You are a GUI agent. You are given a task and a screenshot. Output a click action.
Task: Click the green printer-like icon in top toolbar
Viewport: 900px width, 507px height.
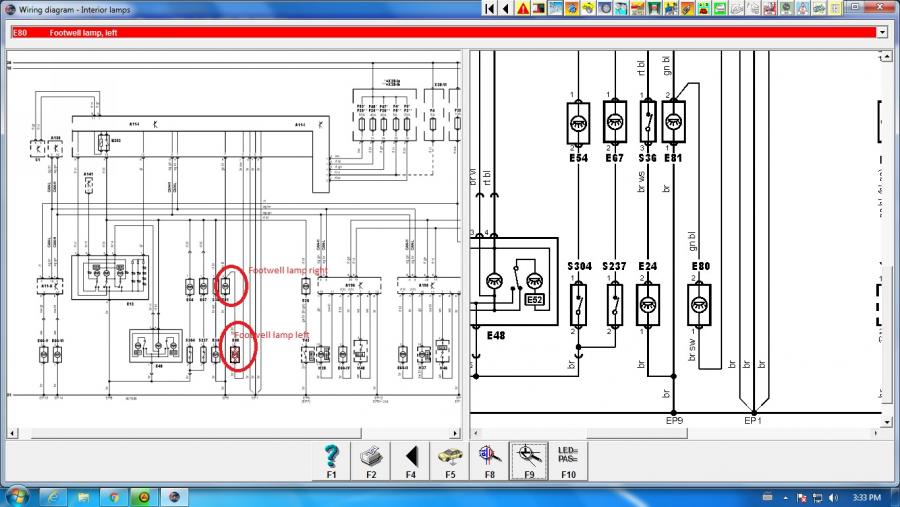[x=720, y=8]
